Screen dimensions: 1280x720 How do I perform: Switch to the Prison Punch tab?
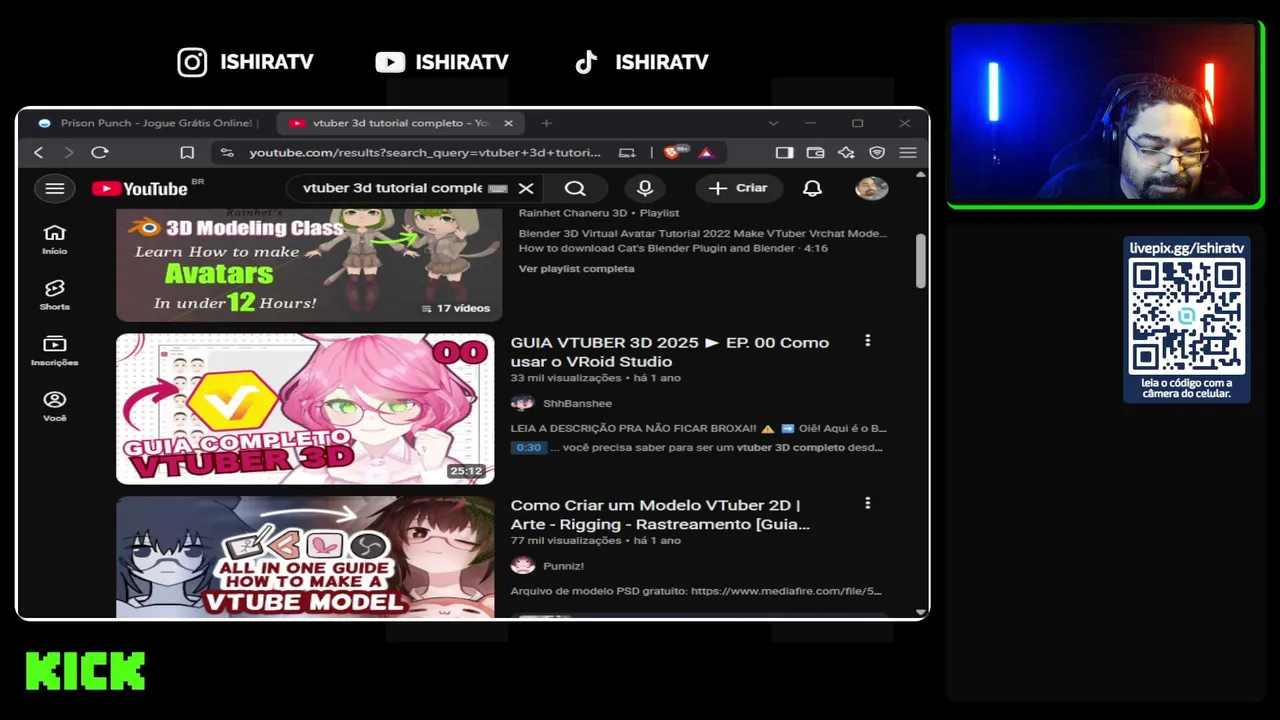point(146,123)
